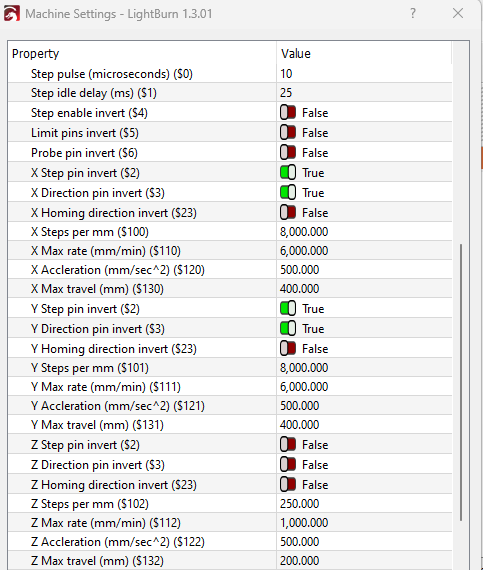Enable Z Step pin invert switch
Viewport: 483px width, 570px height.
288,444
